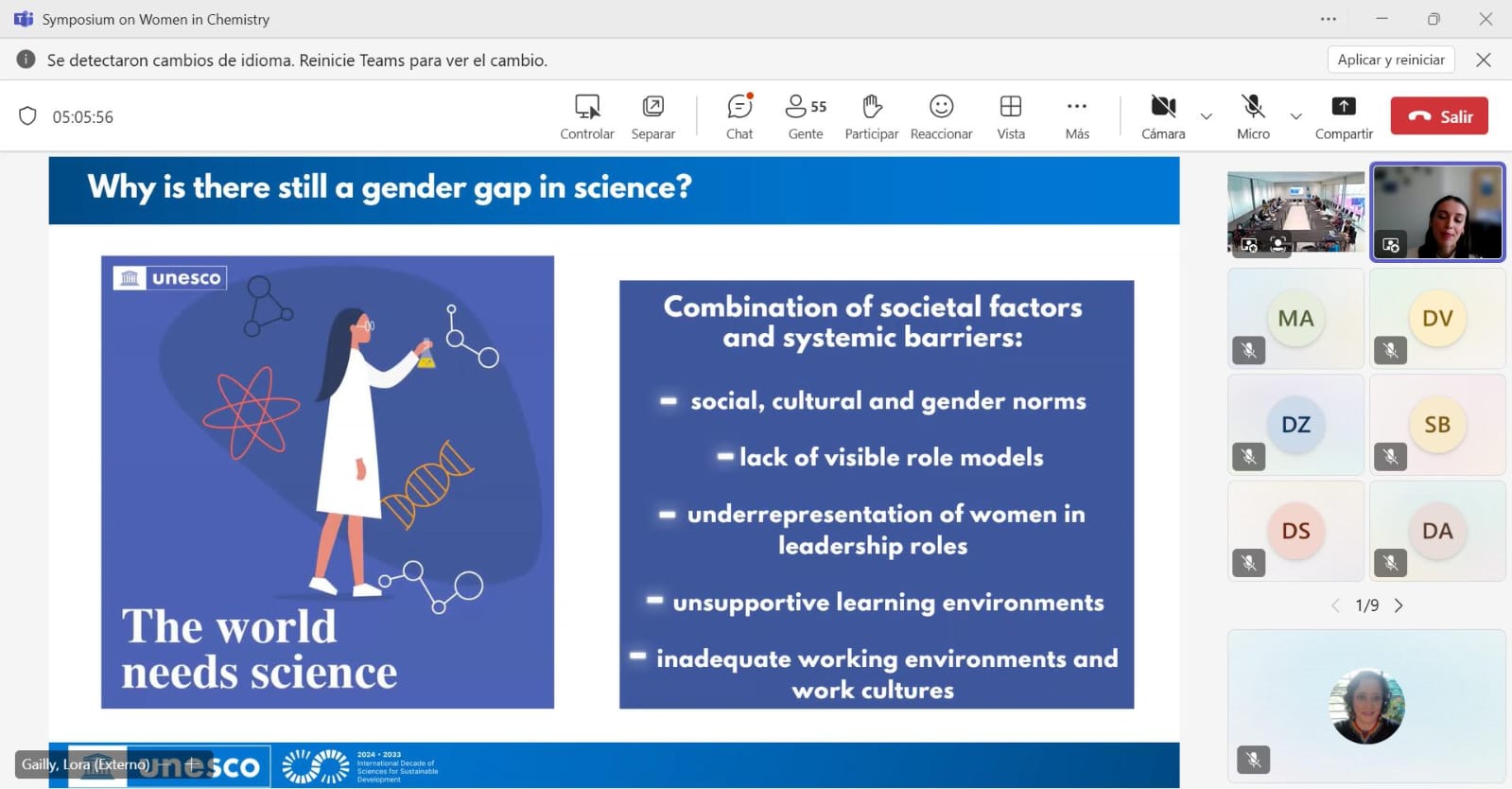Open the title bar ellipsis menu
Viewport: 1512px width, 789px height.
coord(1329,19)
